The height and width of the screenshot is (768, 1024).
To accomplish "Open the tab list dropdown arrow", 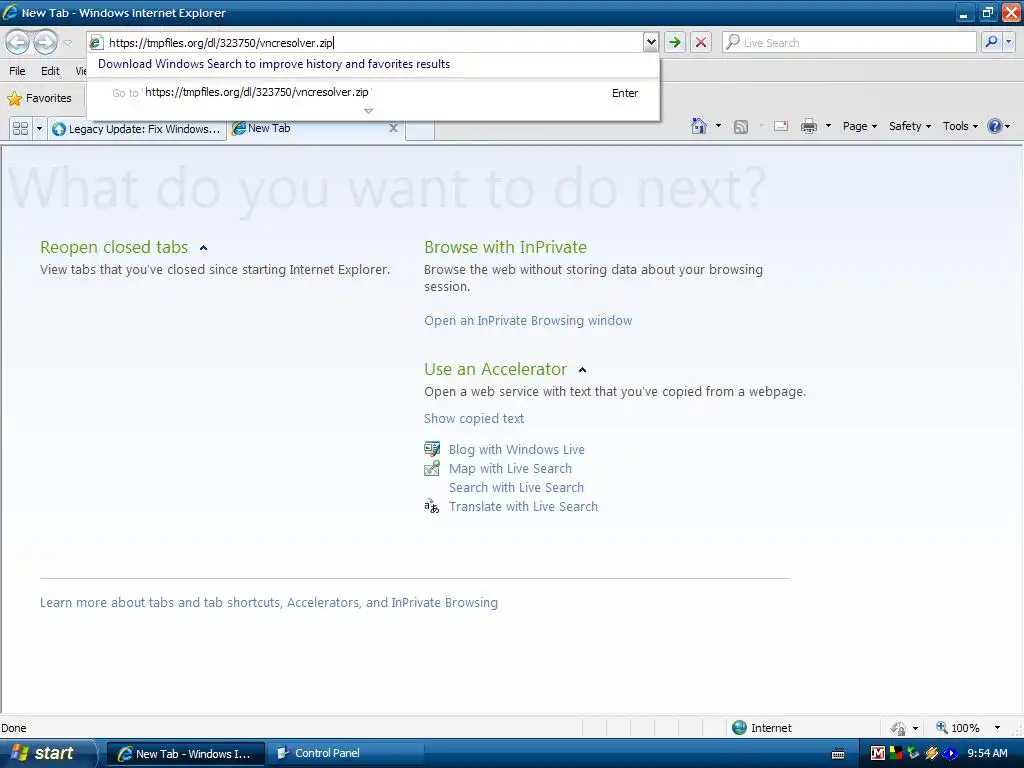I will coord(39,129).
